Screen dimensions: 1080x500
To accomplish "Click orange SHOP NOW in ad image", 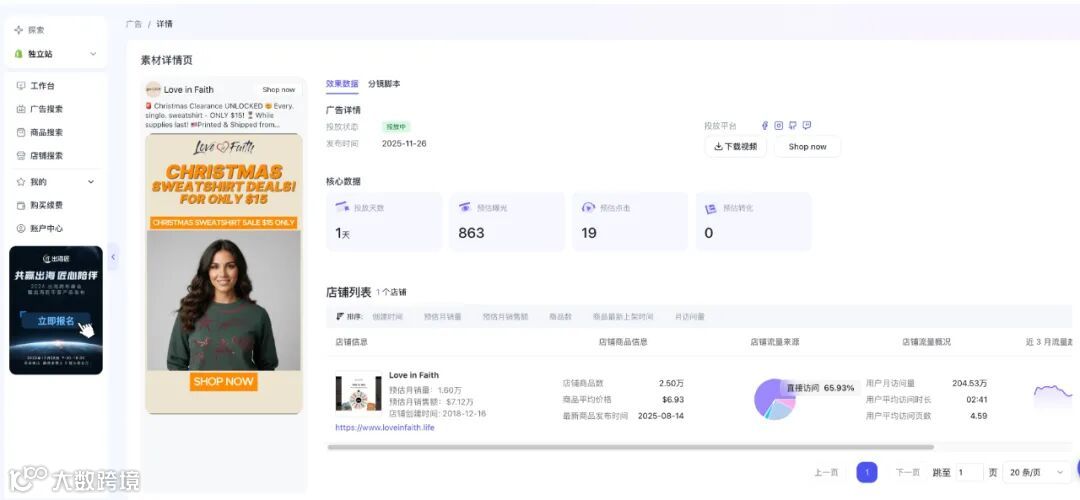I will click(x=224, y=382).
